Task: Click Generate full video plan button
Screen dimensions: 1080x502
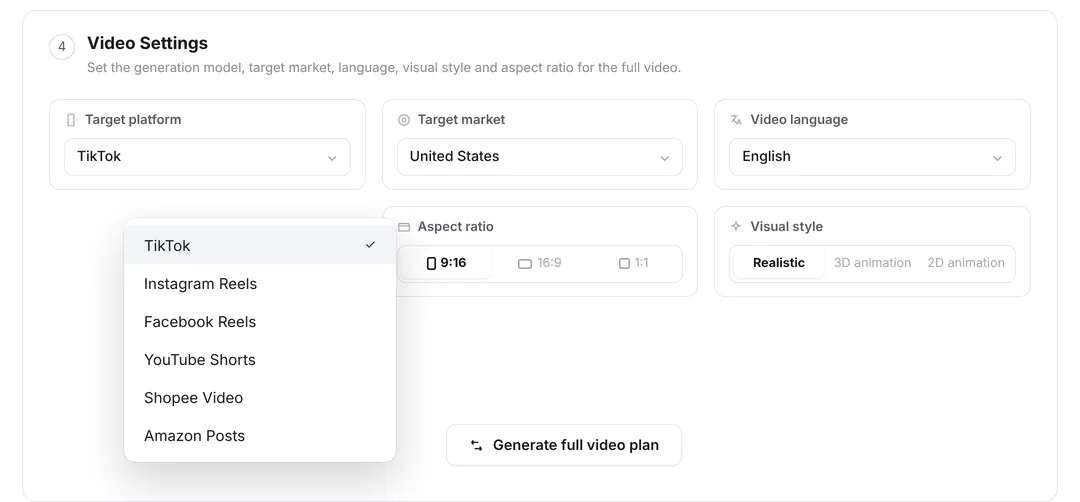Action: tap(563, 445)
